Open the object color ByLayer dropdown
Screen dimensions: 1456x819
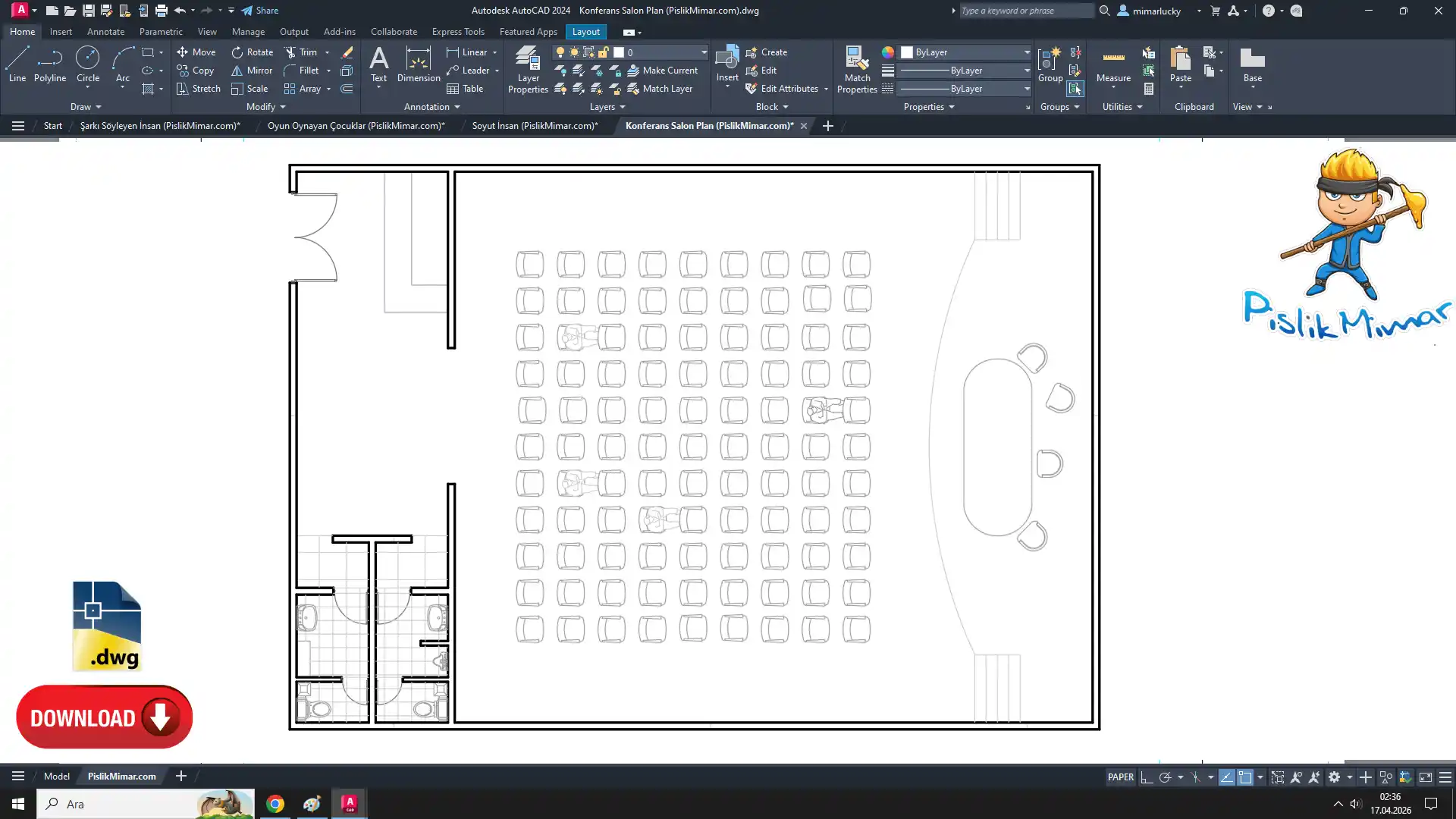[1026, 52]
